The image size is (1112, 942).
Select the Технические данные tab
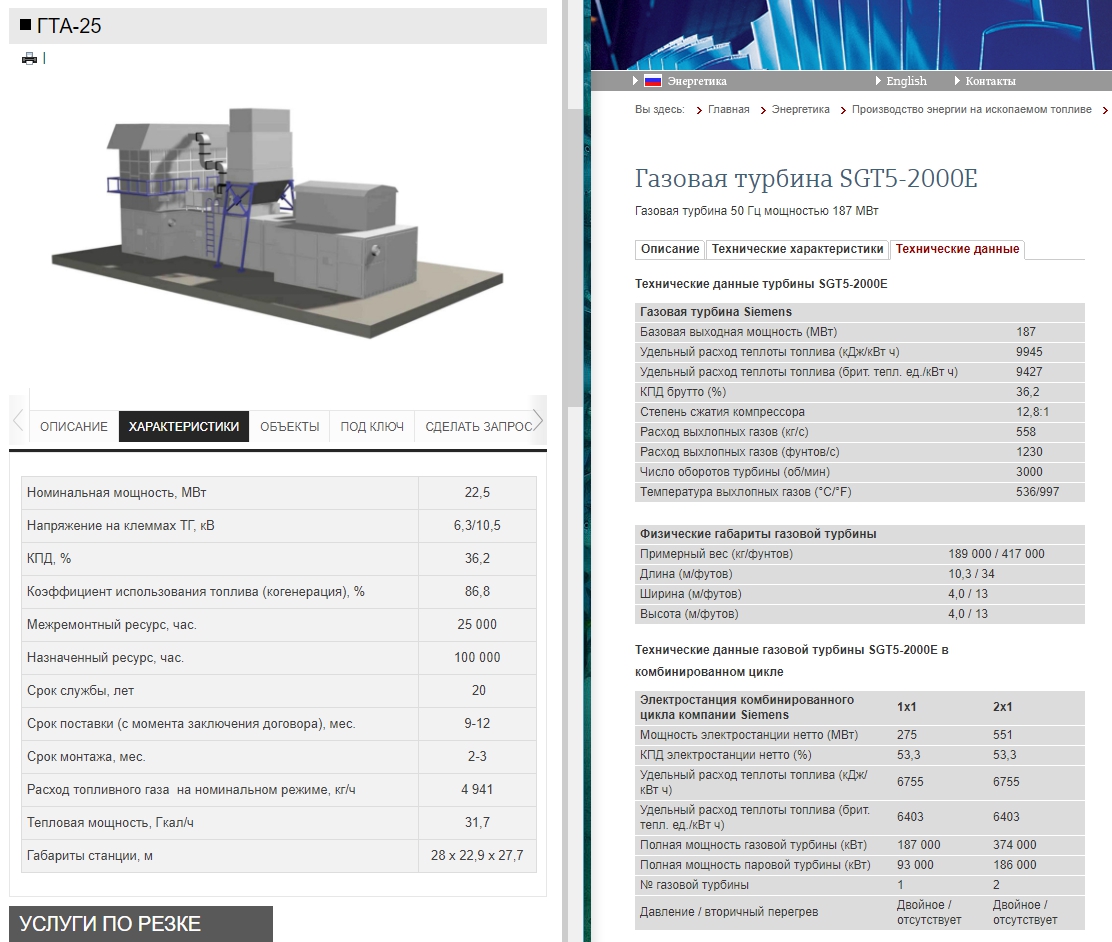pos(957,249)
